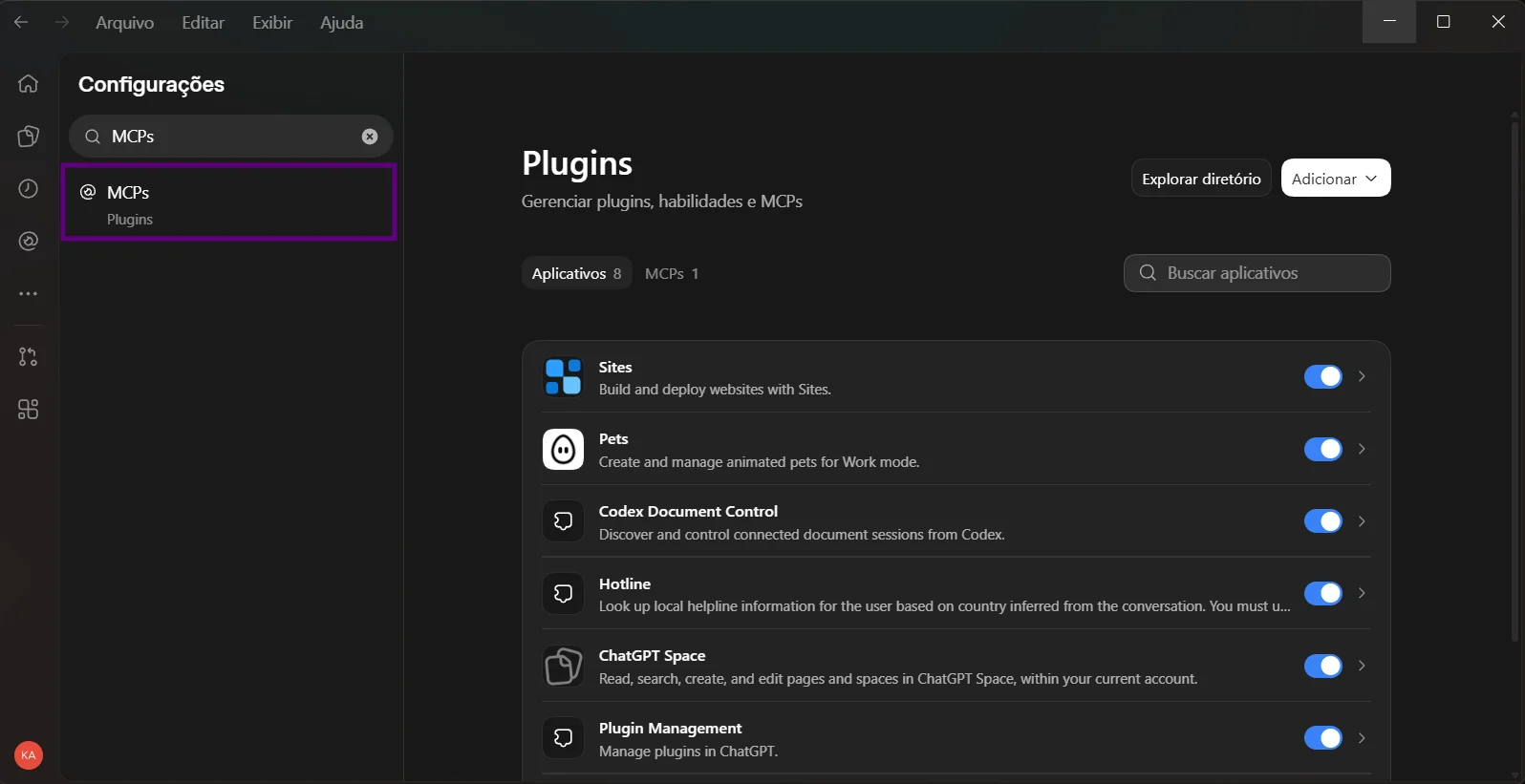Click the Hotline plugin icon
1525x784 pixels.
[x=563, y=593]
